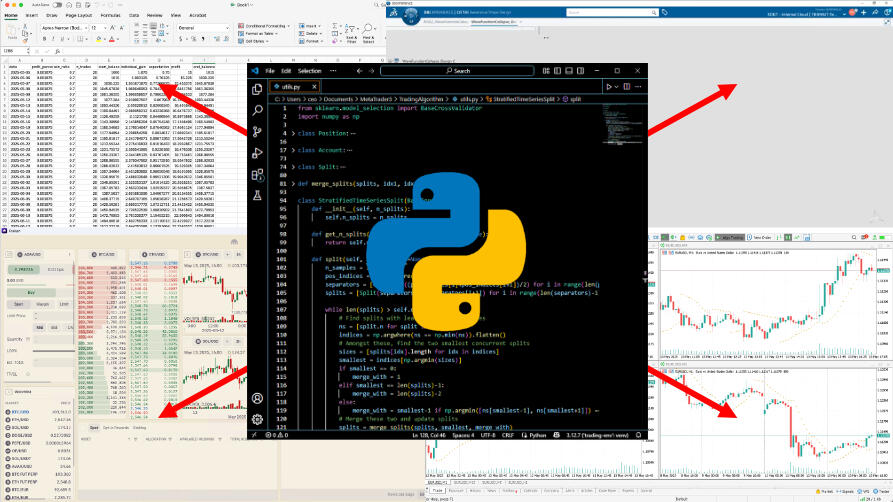Open run options dropdown beside Run button
The width and height of the screenshot is (893, 502).
616,87
